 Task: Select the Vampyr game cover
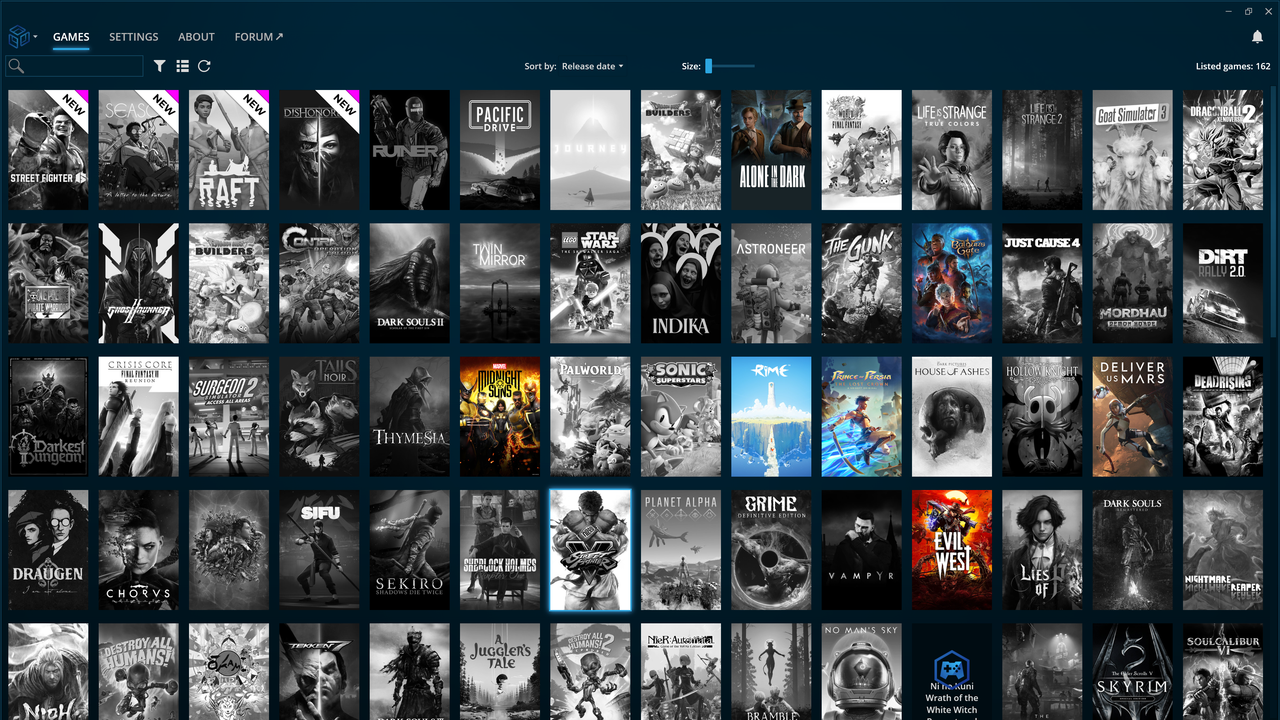point(862,550)
